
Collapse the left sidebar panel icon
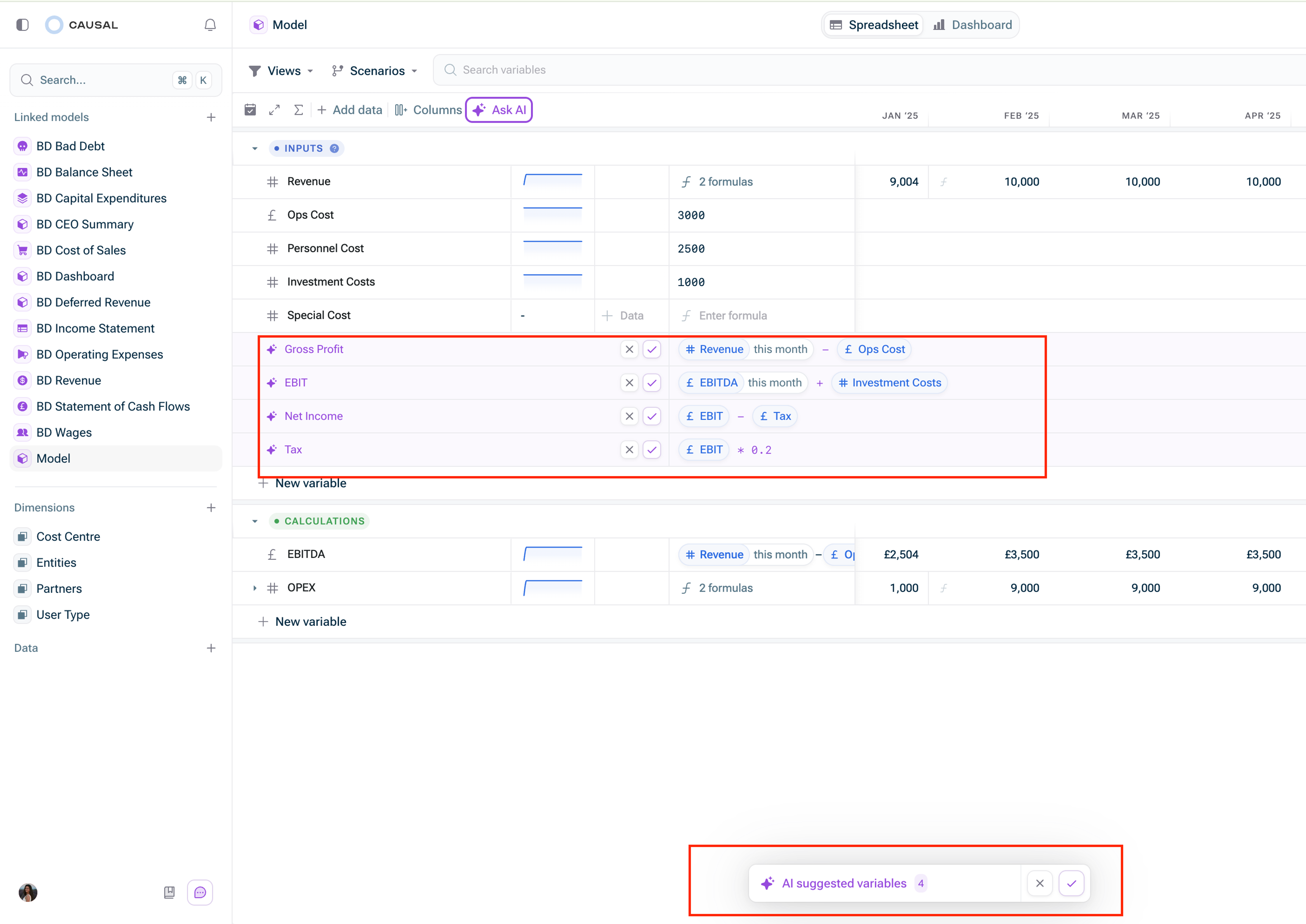click(x=23, y=25)
